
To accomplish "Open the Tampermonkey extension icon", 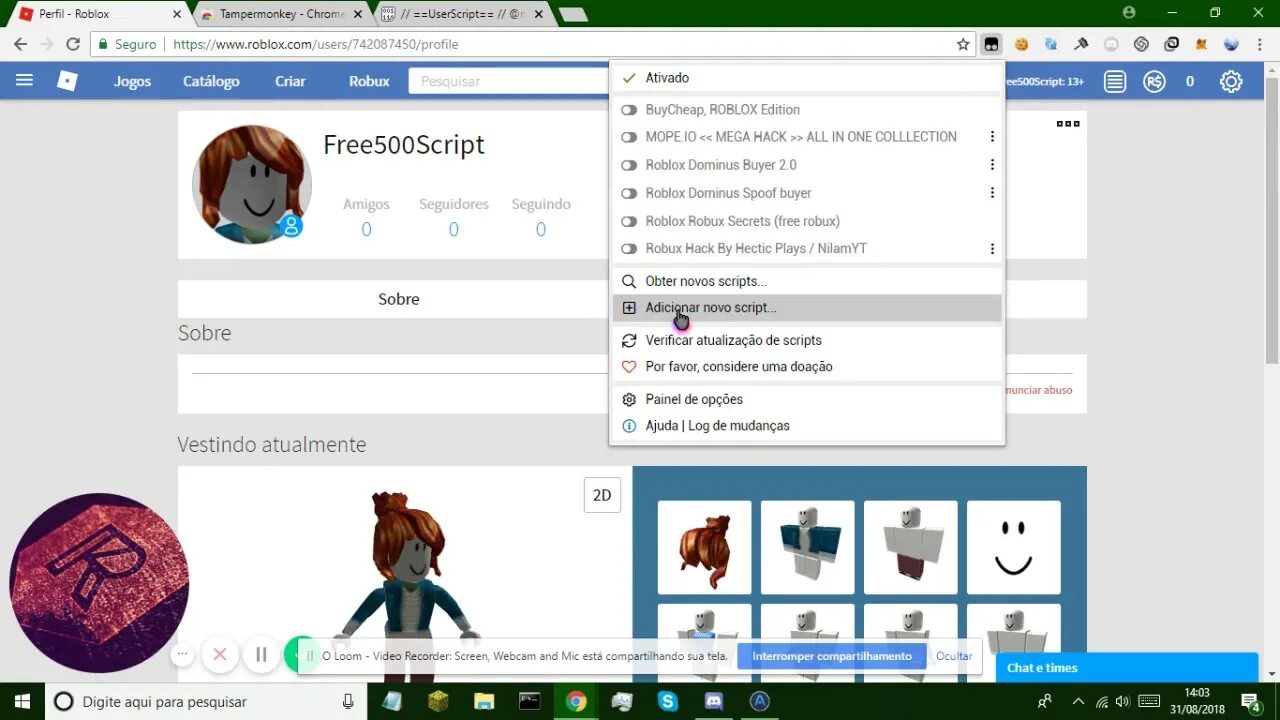I will 991,44.
